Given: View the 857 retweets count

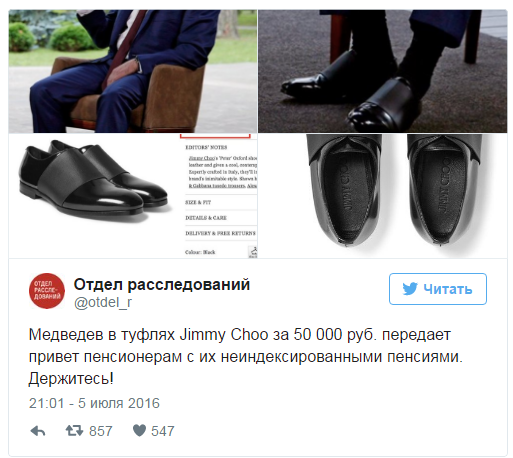Looking at the screenshot, I should (101, 431).
